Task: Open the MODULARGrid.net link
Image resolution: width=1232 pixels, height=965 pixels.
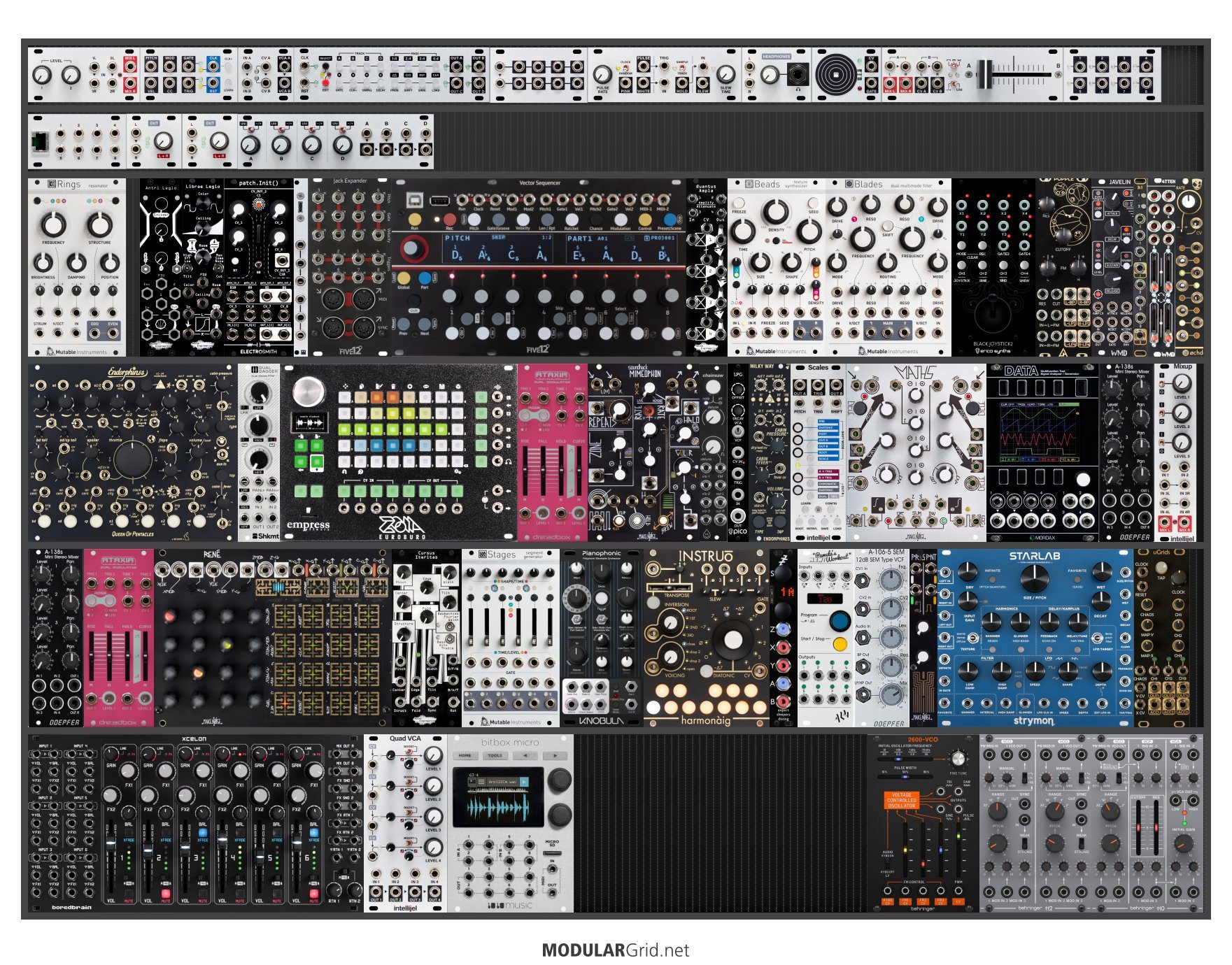Action: (616, 950)
